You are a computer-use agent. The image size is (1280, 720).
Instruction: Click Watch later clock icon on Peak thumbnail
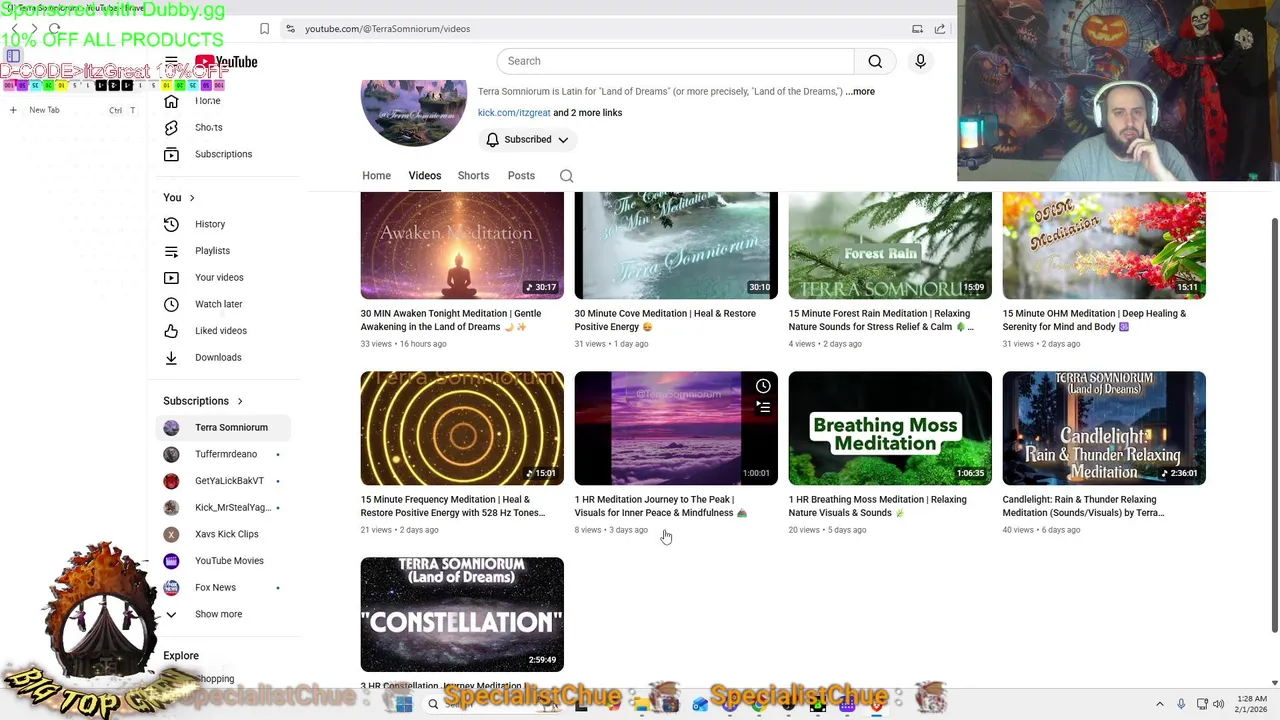pyautogui.click(x=763, y=386)
